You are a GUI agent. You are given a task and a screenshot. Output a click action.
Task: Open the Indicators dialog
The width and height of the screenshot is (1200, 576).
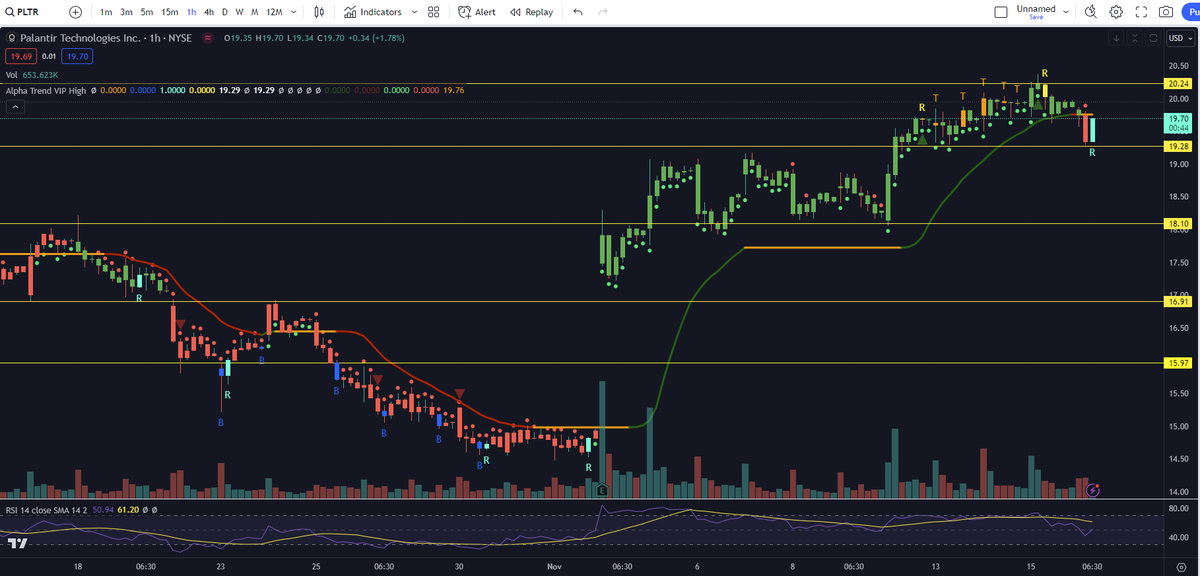[372, 12]
